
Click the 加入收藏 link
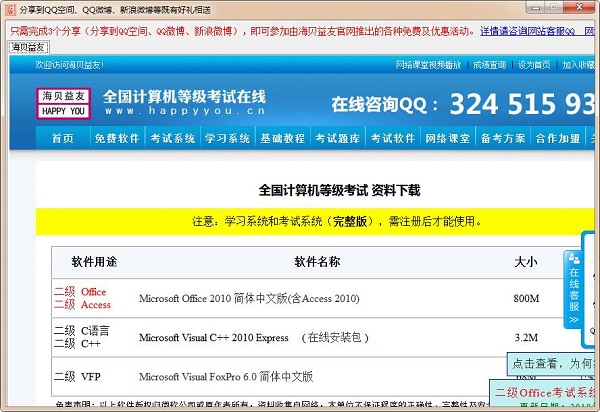[x=578, y=65]
